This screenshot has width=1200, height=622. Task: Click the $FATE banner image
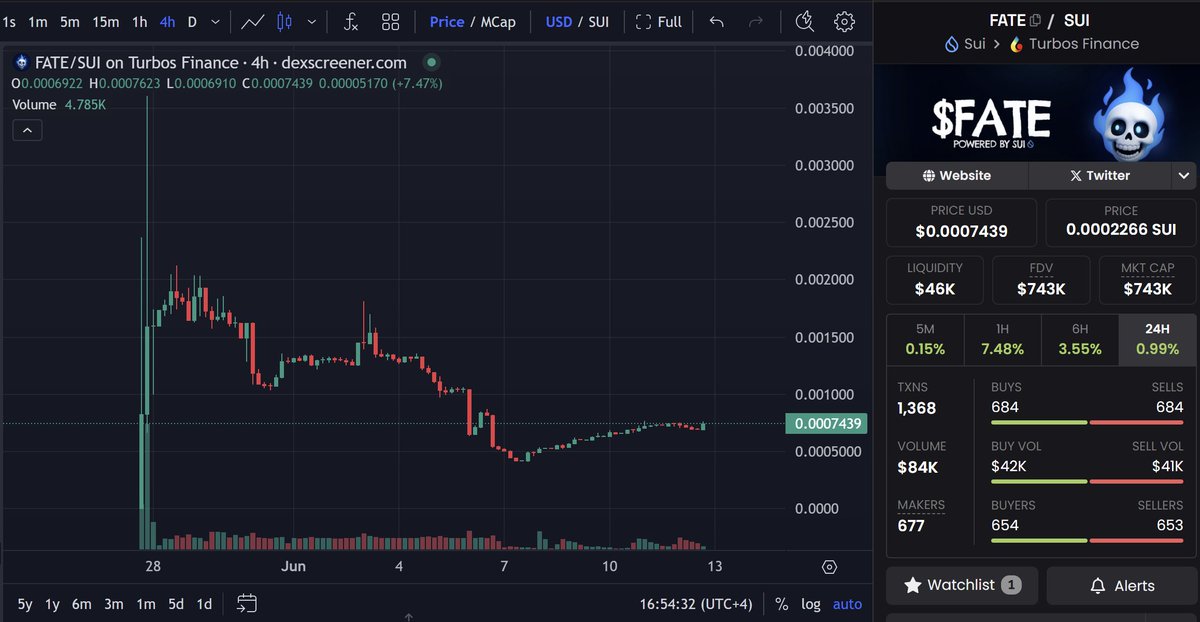[x=1037, y=111]
